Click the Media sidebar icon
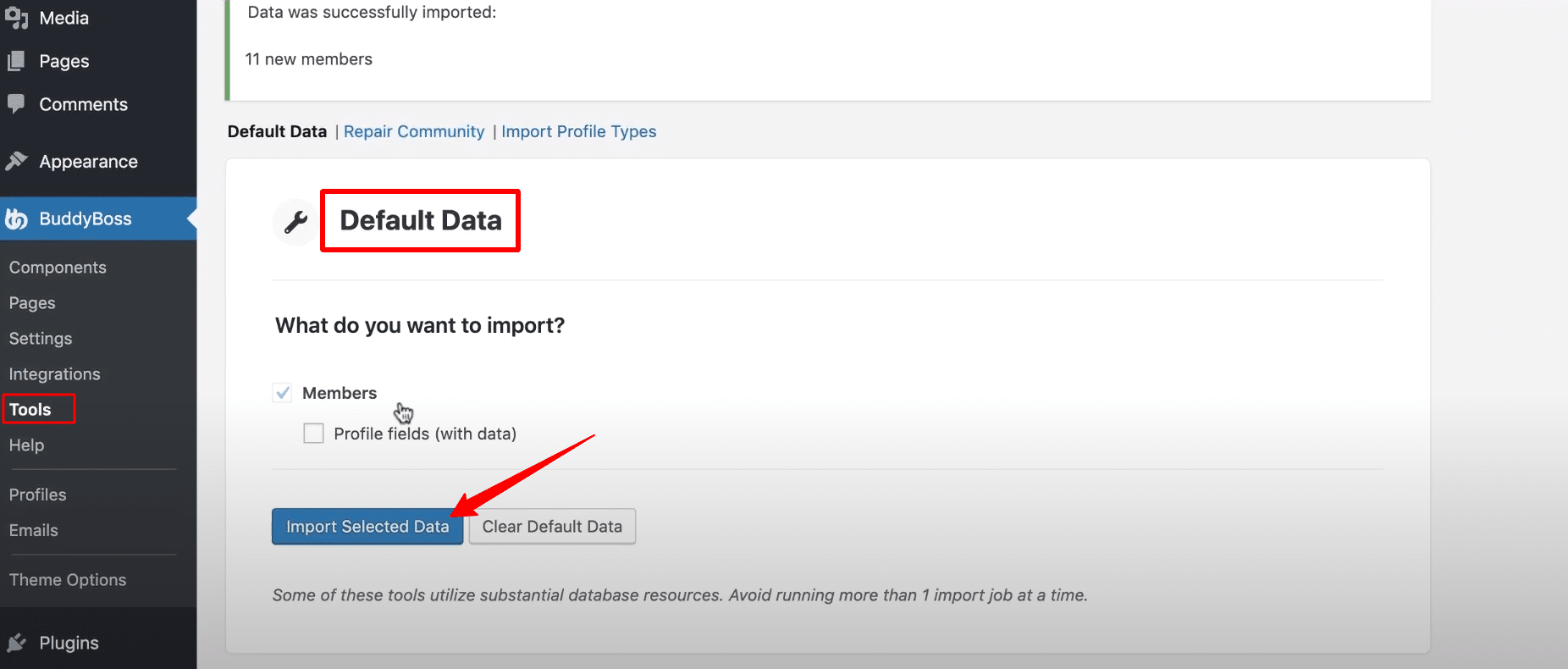The height and width of the screenshot is (669, 1568). (x=16, y=18)
